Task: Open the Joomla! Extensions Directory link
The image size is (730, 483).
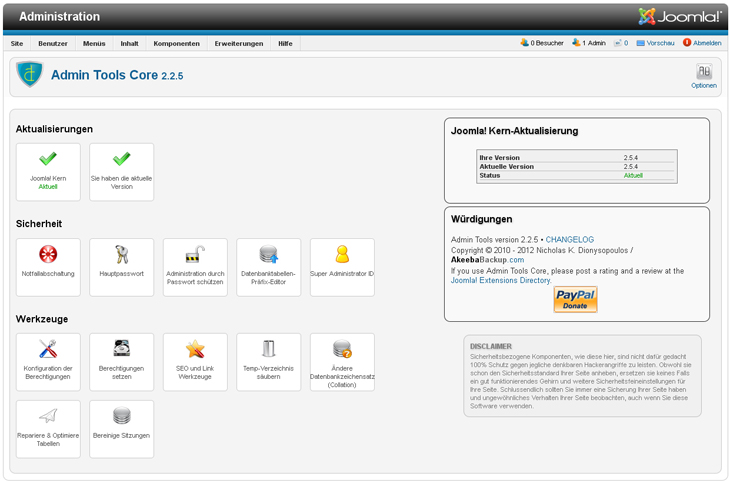Action: pos(500,280)
